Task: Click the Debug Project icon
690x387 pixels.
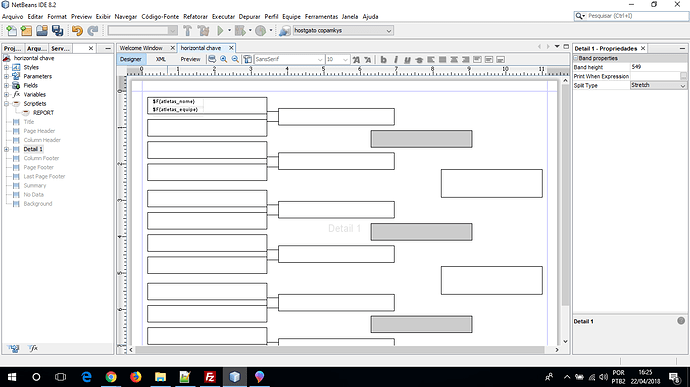Action: pos(240,30)
